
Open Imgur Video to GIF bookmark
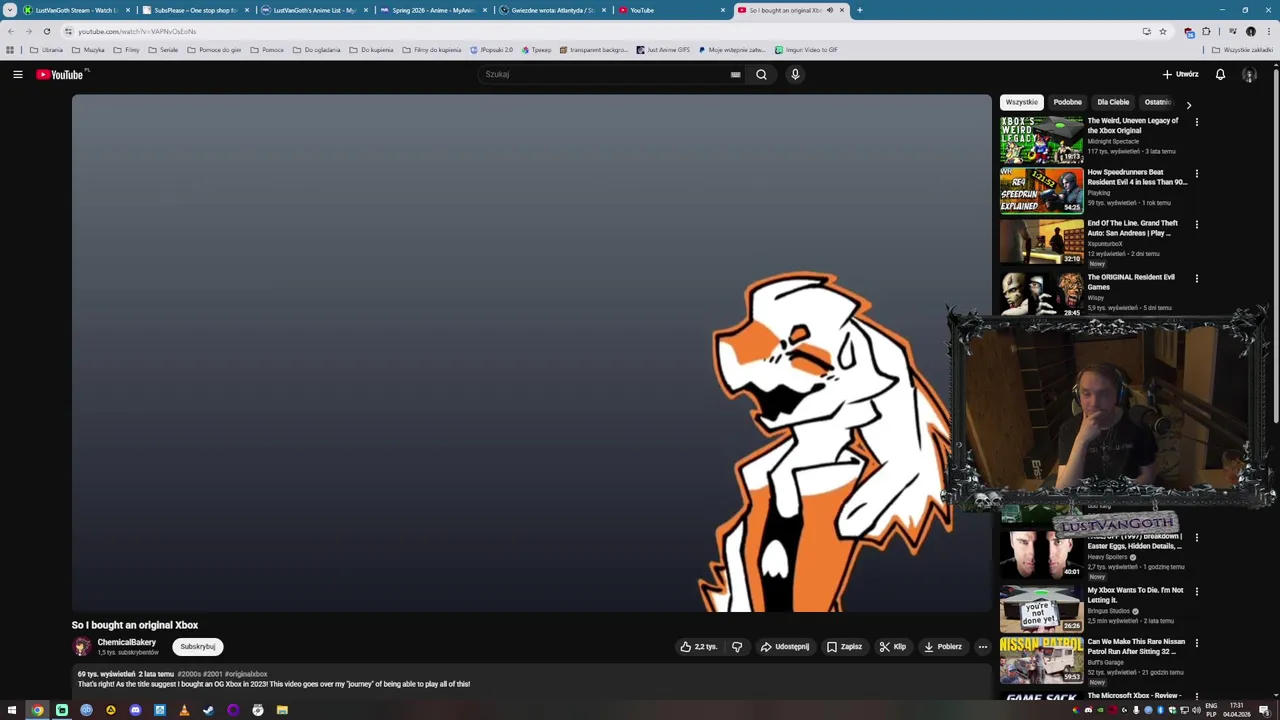click(x=806, y=50)
